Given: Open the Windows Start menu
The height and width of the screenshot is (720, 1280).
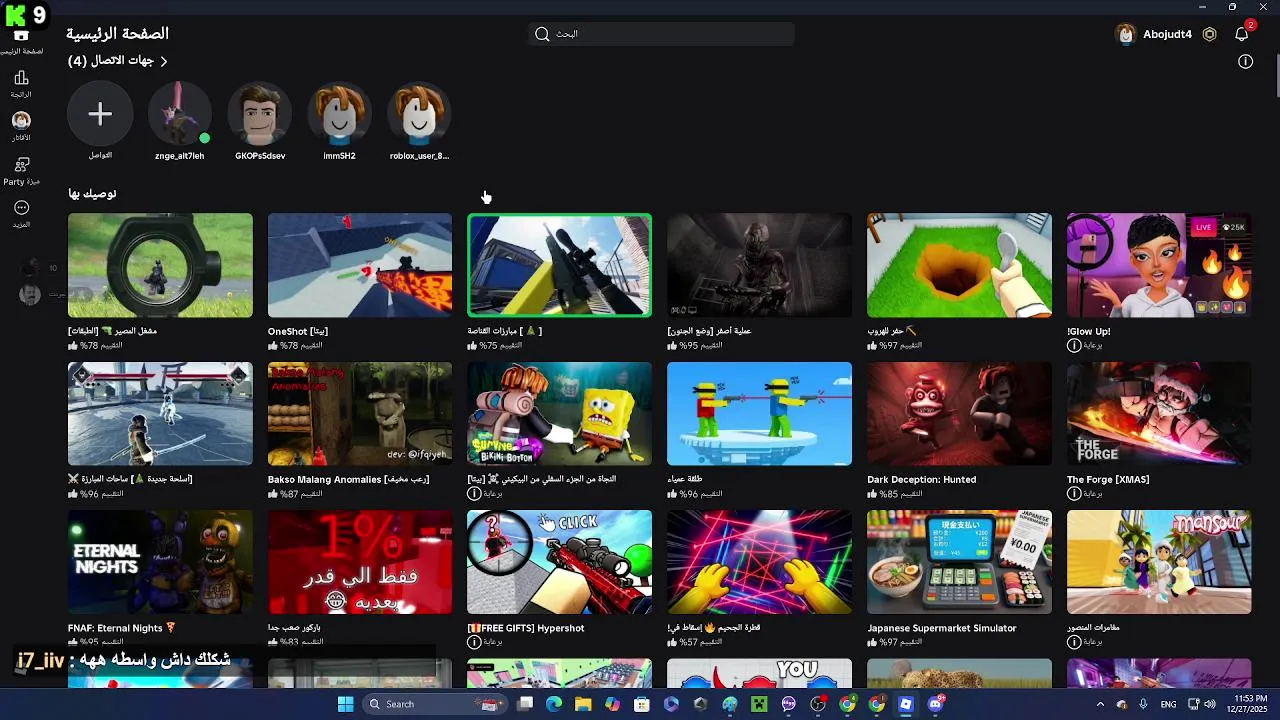Looking at the screenshot, I should pyautogui.click(x=345, y=704).
